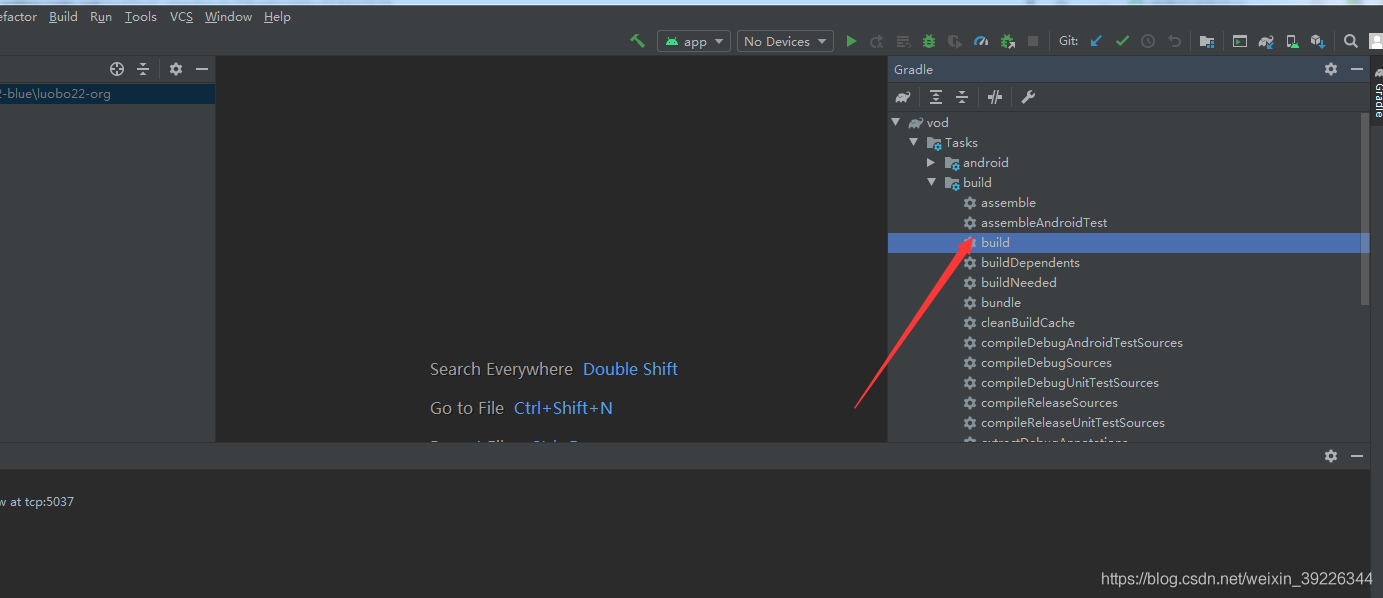Select the highlighted build task
Screen dimensions: 1383x598
tap(1129, 242)
